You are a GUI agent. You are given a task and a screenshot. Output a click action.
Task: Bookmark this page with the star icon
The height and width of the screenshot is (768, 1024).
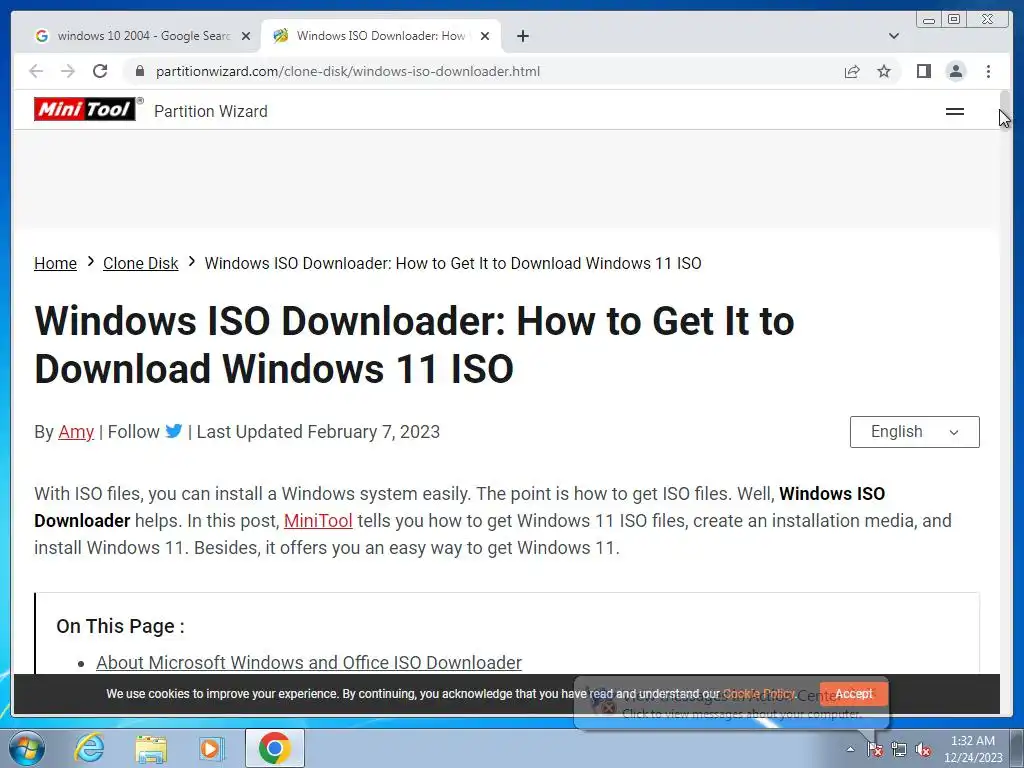click(884, 71)
